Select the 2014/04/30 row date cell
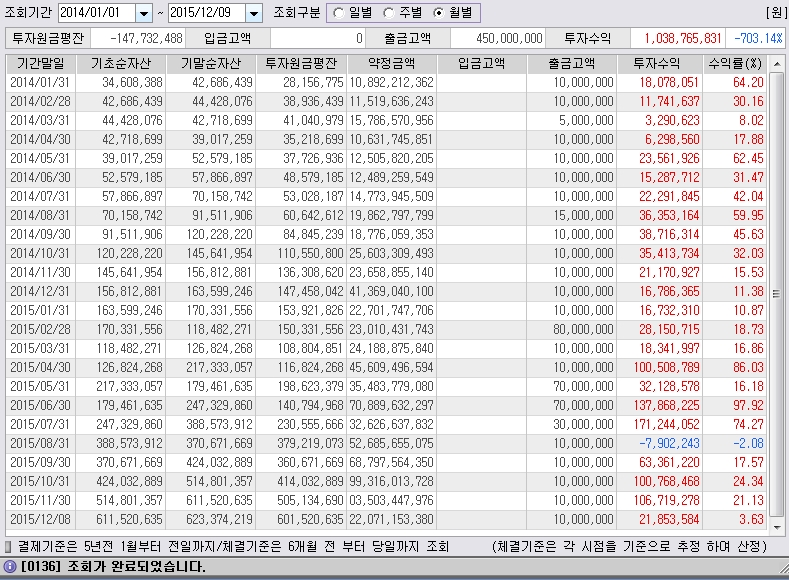This screenshot has height=580, width=789. 41,139
